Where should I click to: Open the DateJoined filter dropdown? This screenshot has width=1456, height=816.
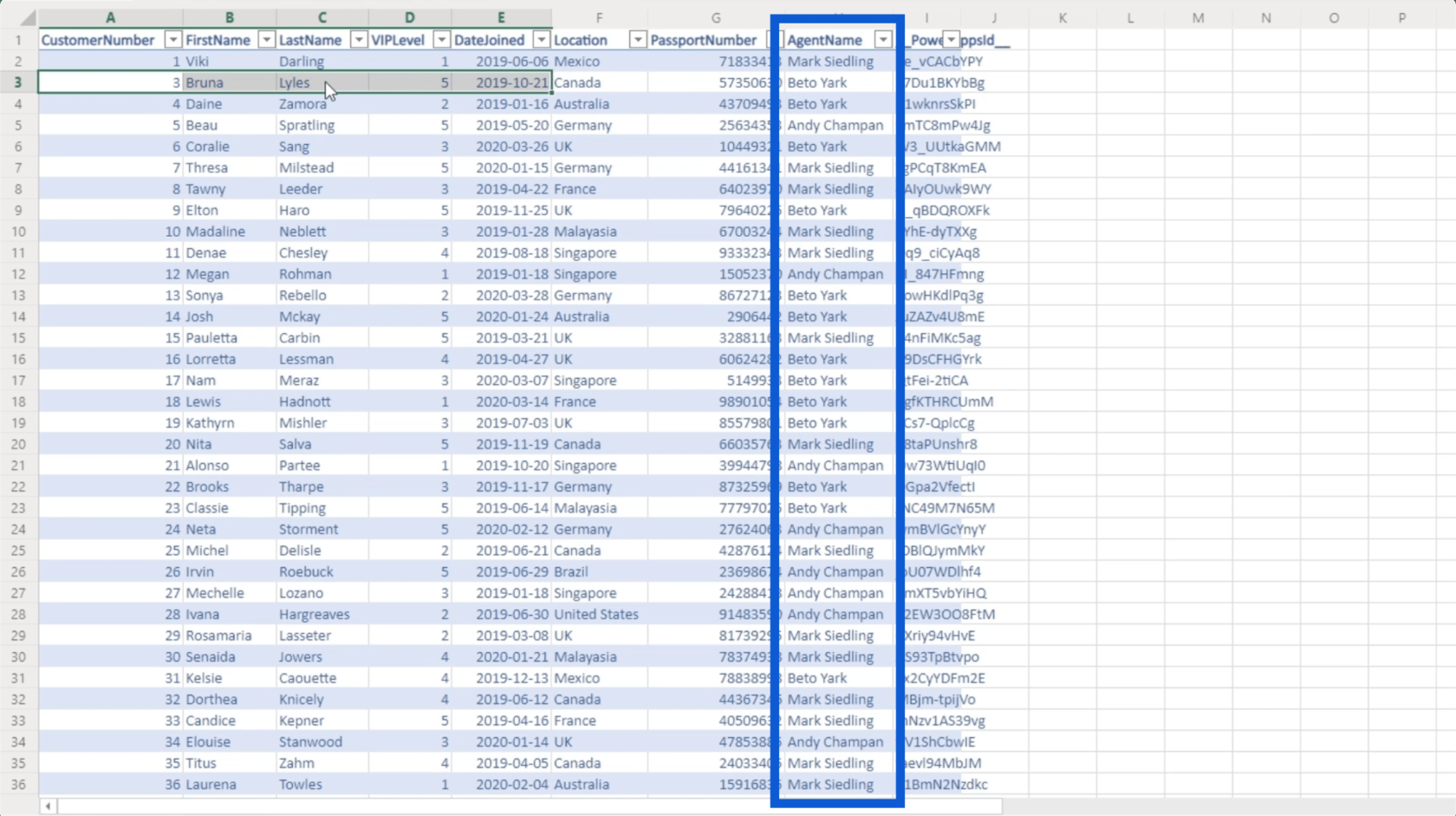542,40
